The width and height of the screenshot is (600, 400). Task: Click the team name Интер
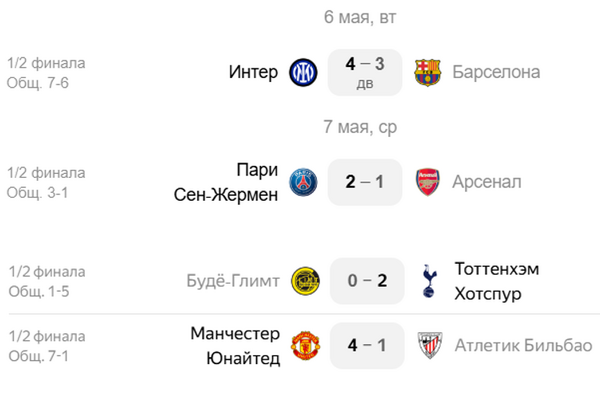pyautogui.click(x=253, y=72)
